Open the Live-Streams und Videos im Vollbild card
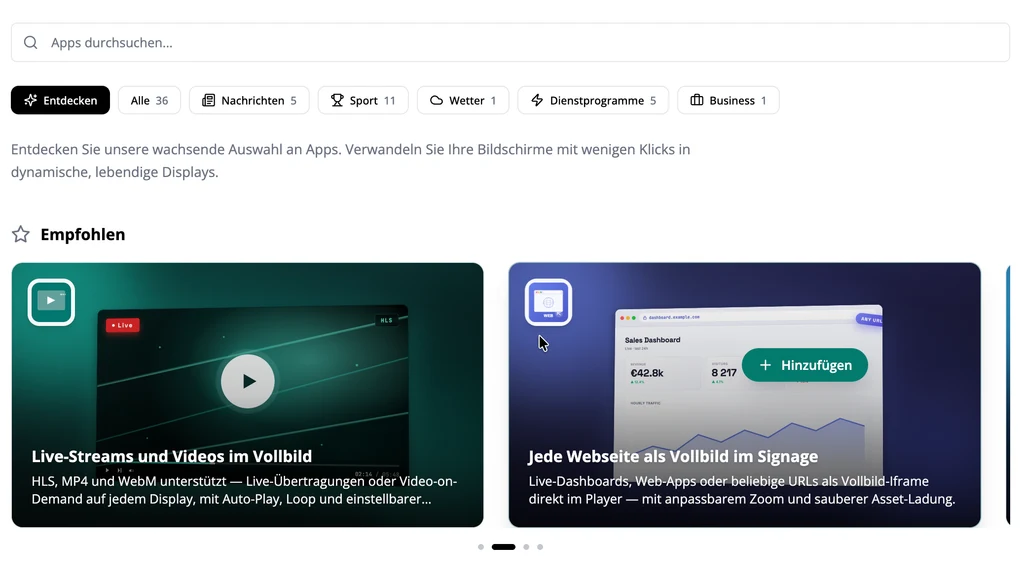 coord(248,395)
